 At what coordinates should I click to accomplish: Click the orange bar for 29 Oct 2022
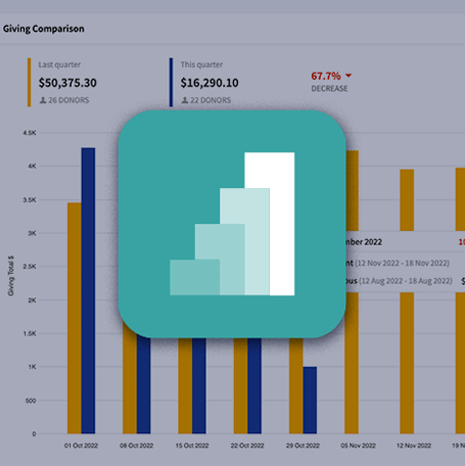pos(296,386)
